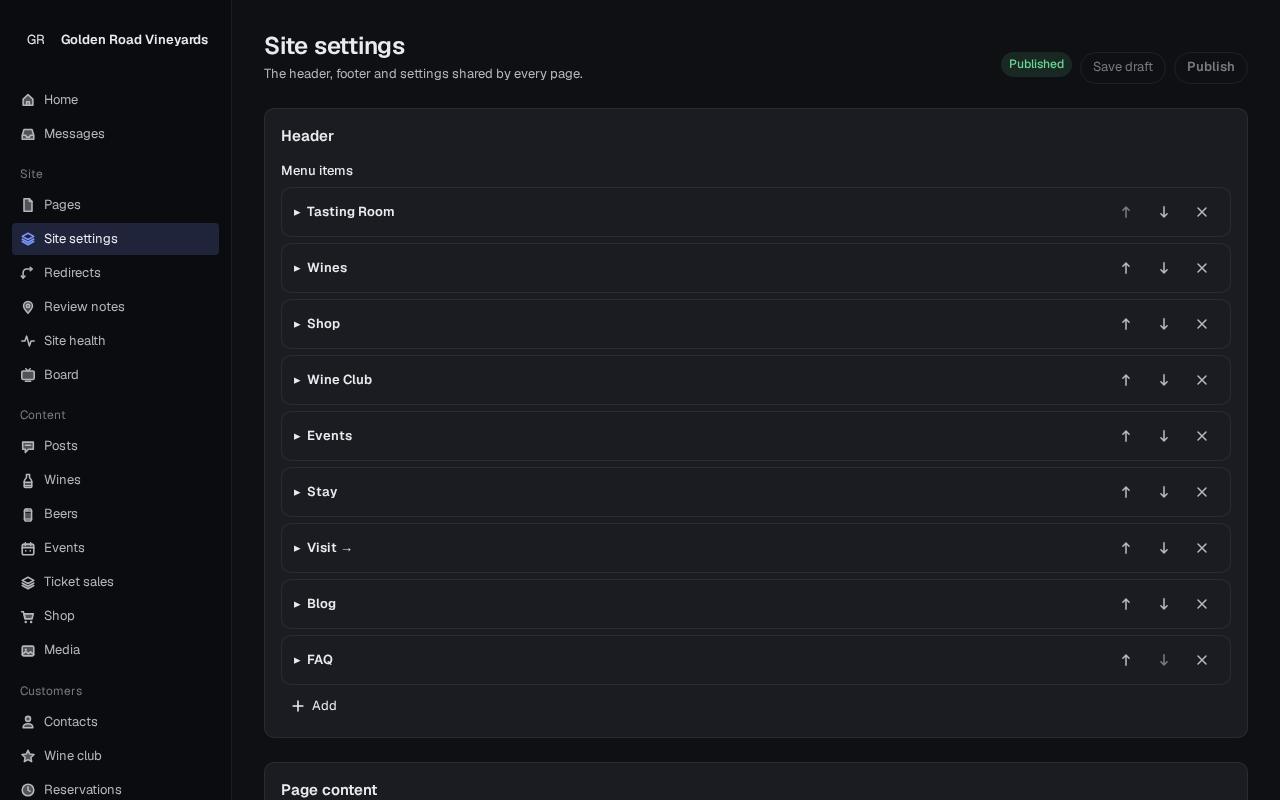Click the Publish button
The height and width of the screenshot is (800, 1280).
(x=1210, y=67)
